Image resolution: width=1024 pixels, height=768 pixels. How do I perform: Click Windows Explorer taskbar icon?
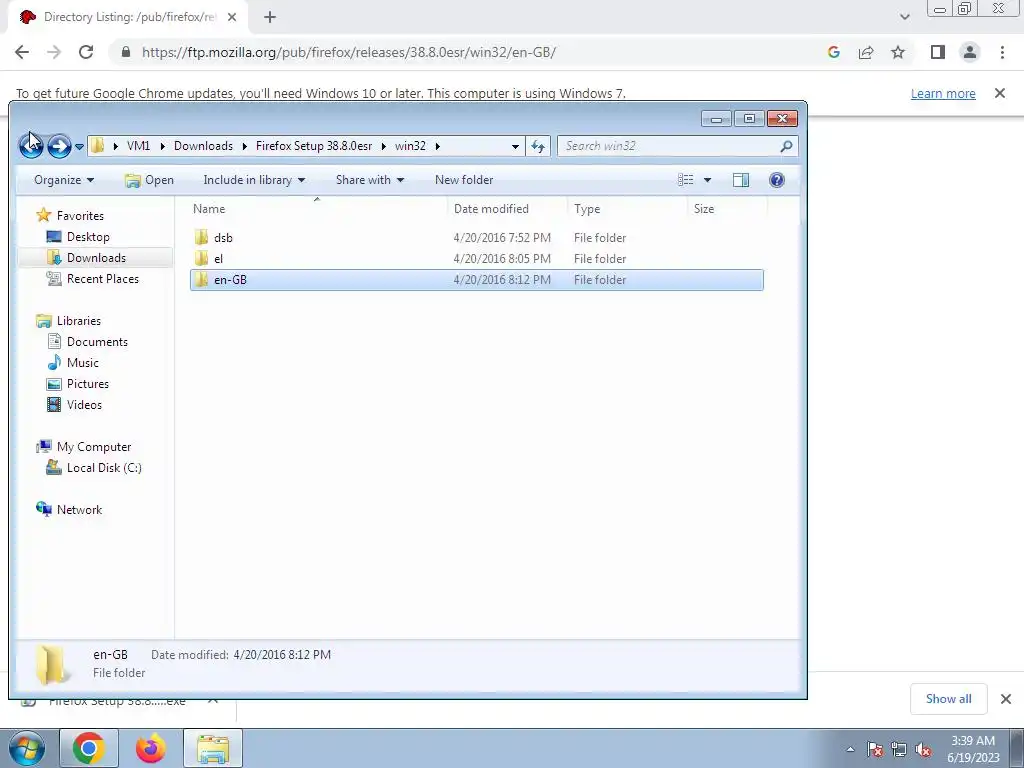point(213,748)
